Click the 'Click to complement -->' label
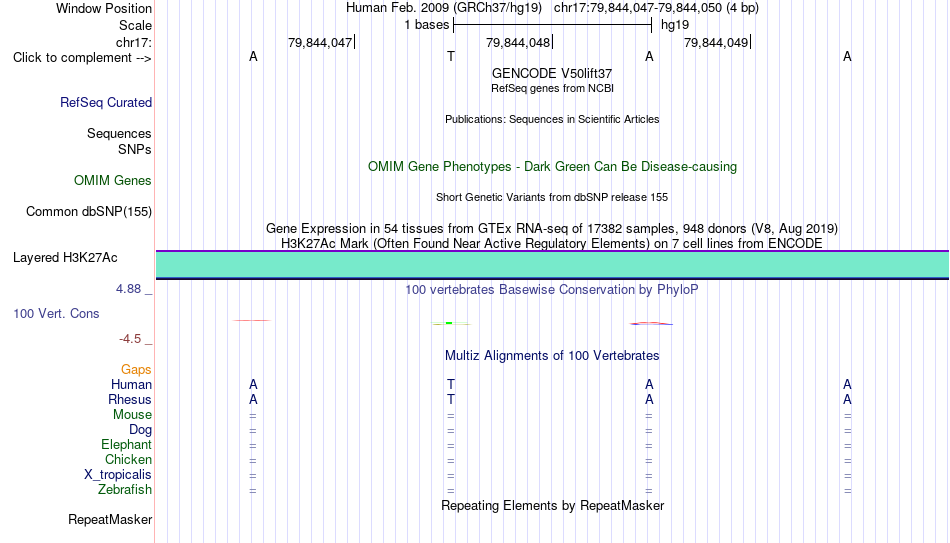 click(x=82, y=58)
